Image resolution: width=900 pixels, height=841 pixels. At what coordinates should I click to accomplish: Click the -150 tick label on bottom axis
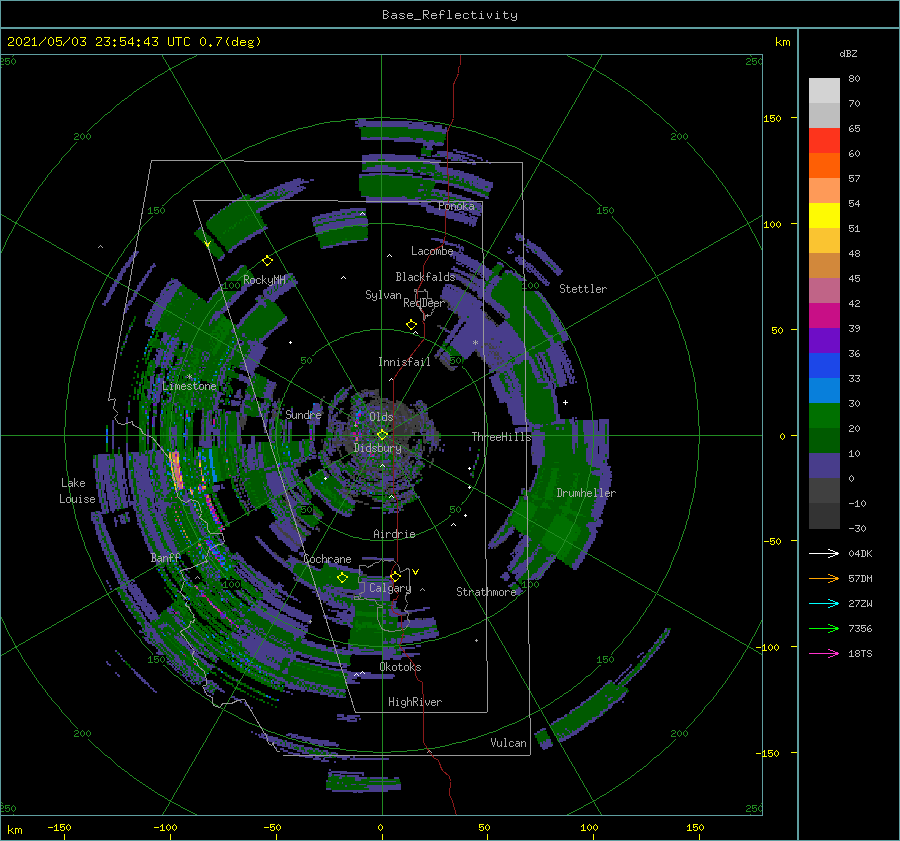tap(59, 827)
